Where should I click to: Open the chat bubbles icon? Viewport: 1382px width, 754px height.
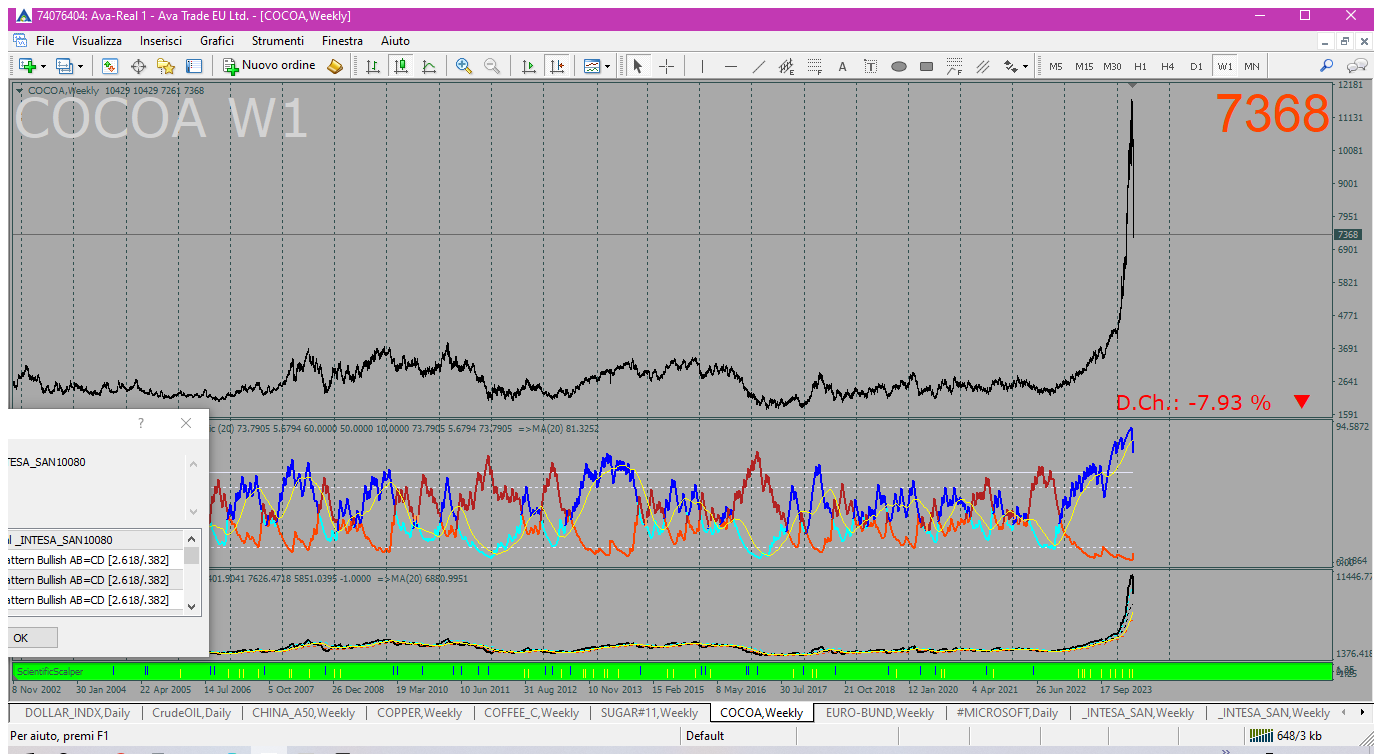[1357, 66]
